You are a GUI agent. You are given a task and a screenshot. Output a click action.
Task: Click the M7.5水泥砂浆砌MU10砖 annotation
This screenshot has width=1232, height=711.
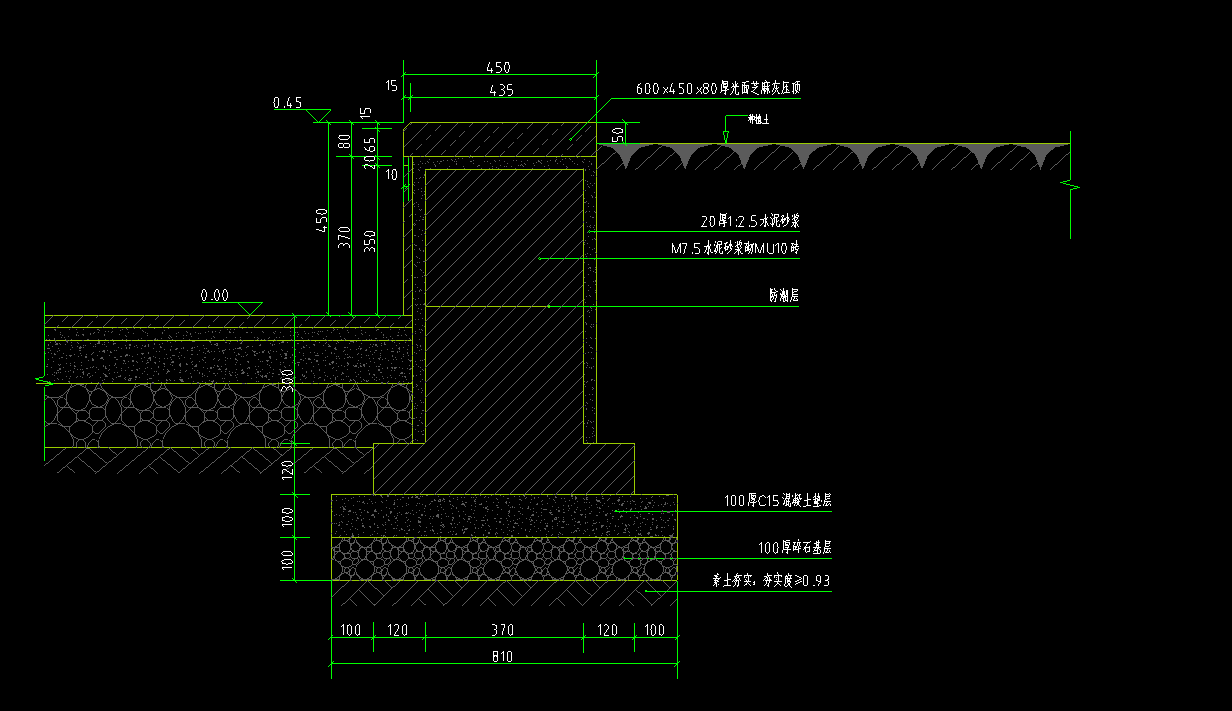click(736, 248)
